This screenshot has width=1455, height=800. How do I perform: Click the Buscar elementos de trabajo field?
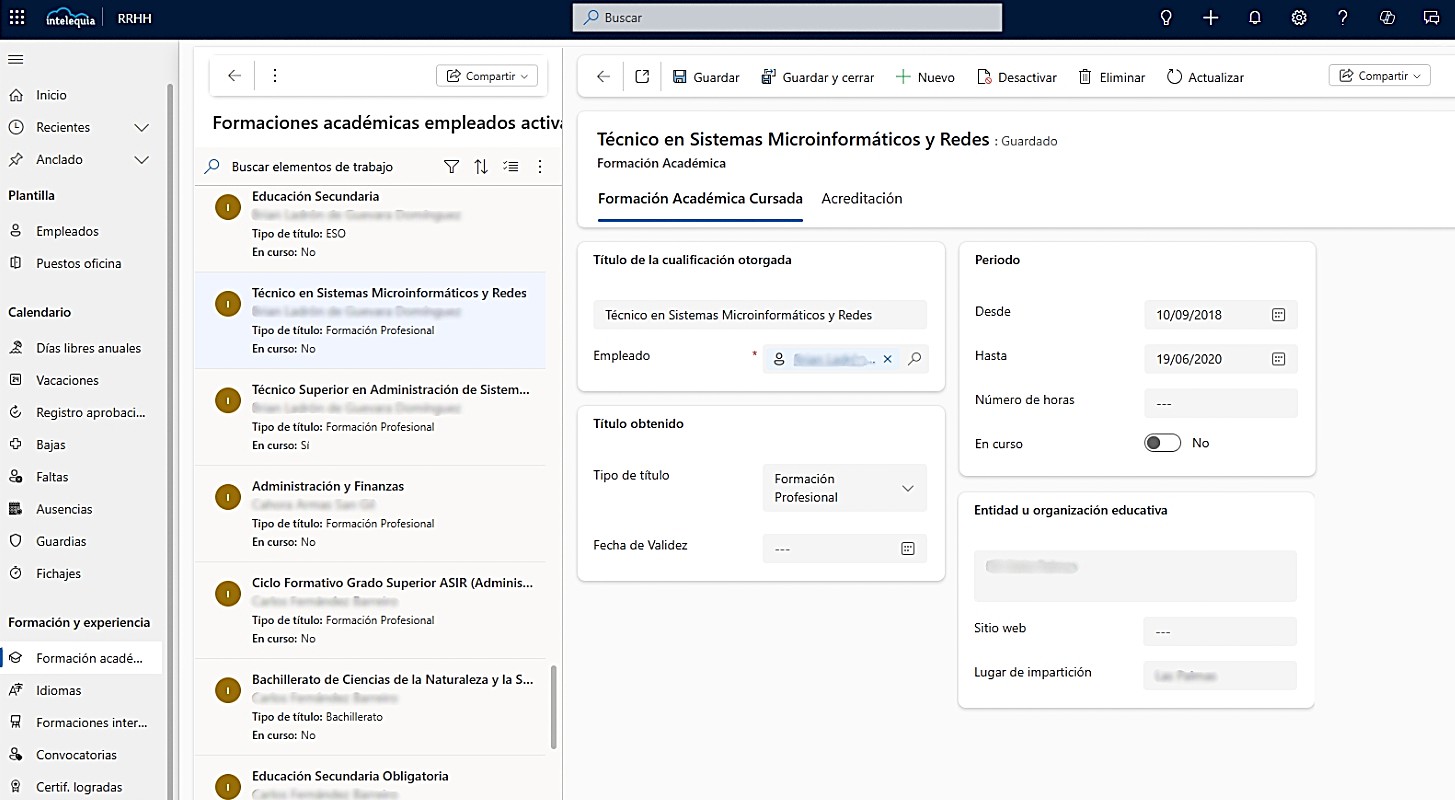pos(320,166)
